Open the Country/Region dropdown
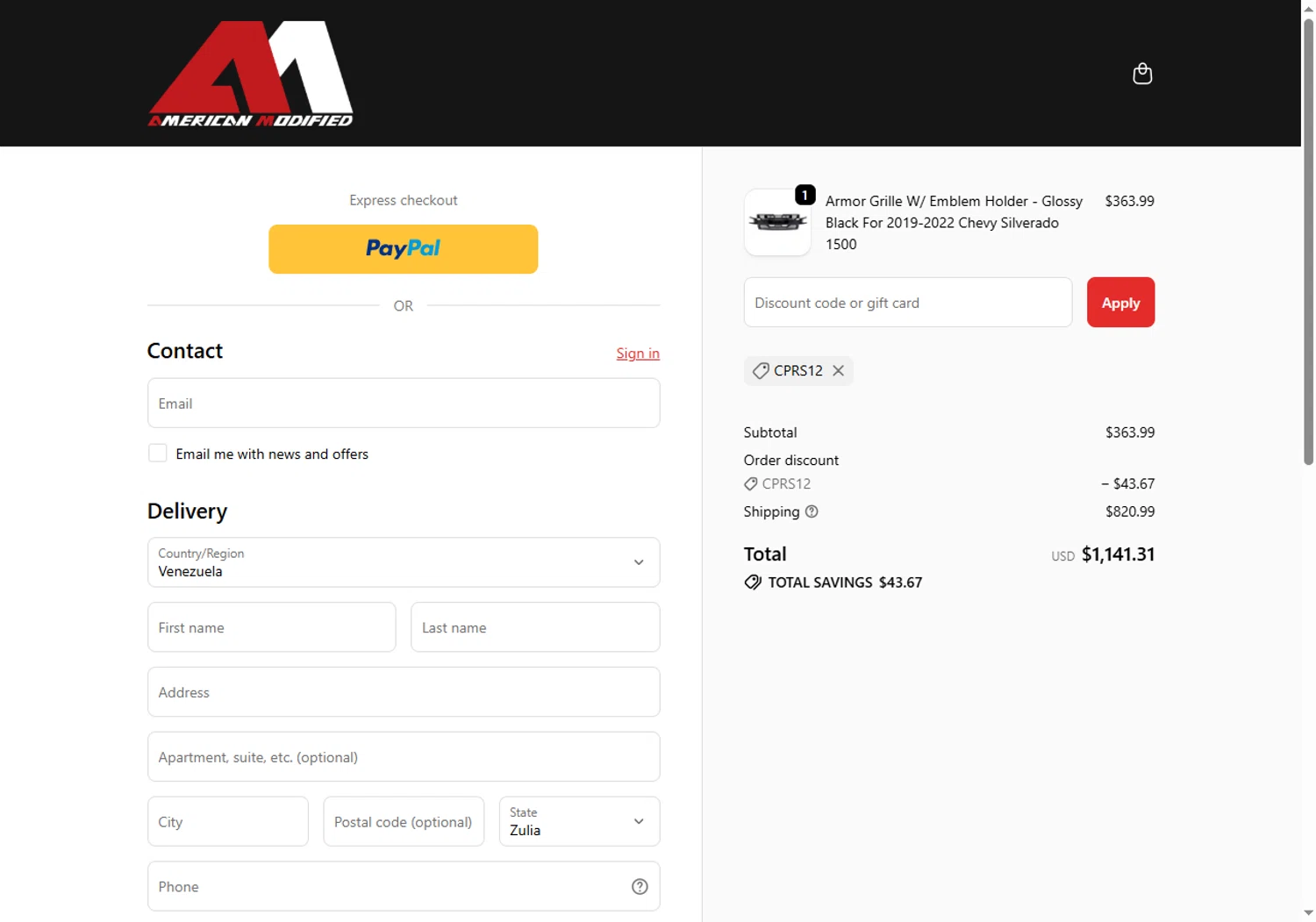The image size is (1316, 922). pos(404,562)
